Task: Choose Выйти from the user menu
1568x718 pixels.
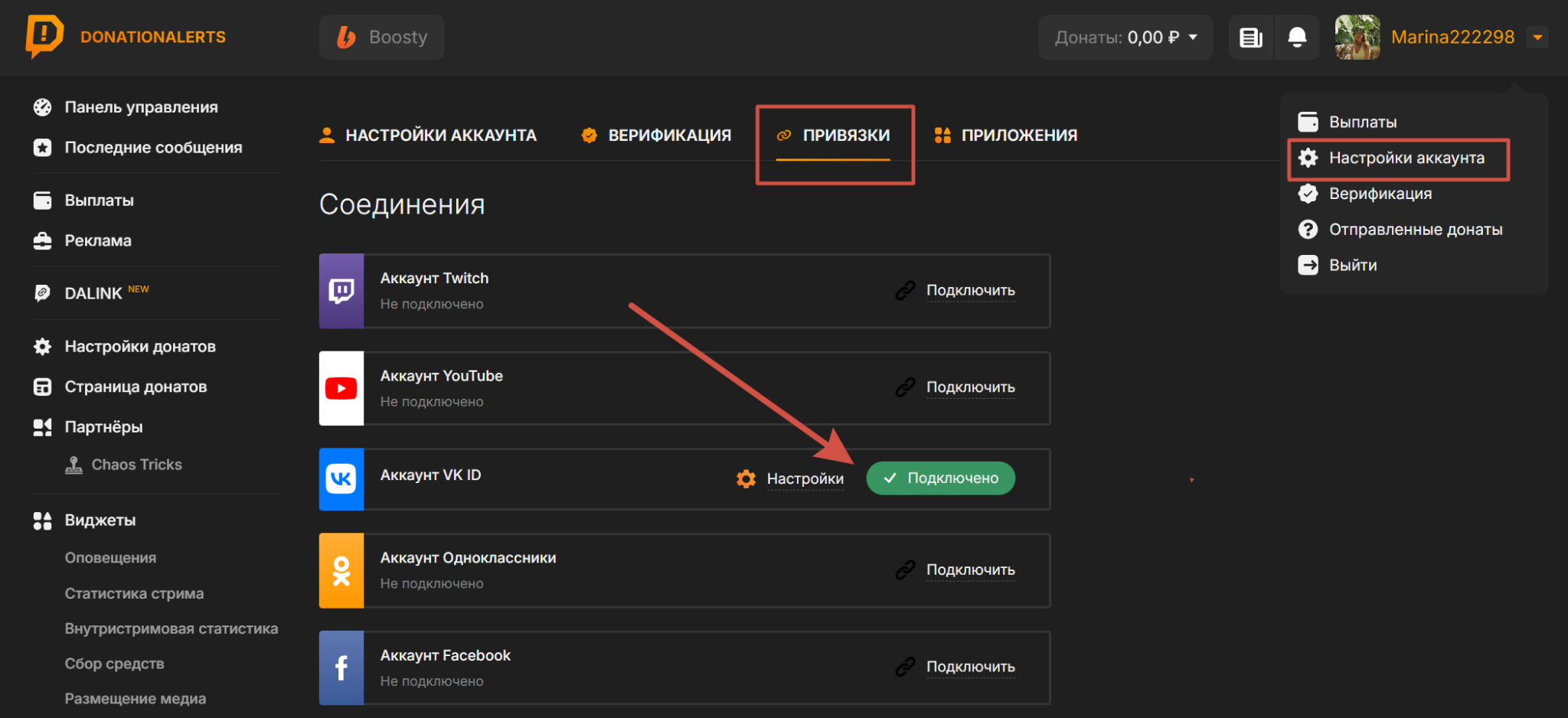Action: [x=1352, y=266]
